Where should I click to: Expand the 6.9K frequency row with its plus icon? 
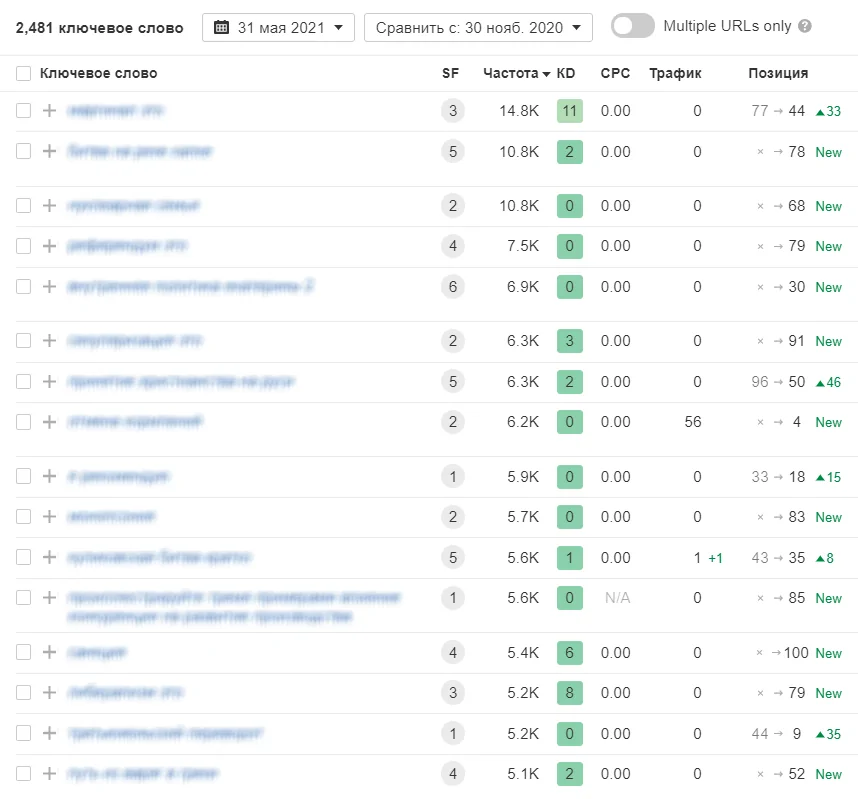50,287
